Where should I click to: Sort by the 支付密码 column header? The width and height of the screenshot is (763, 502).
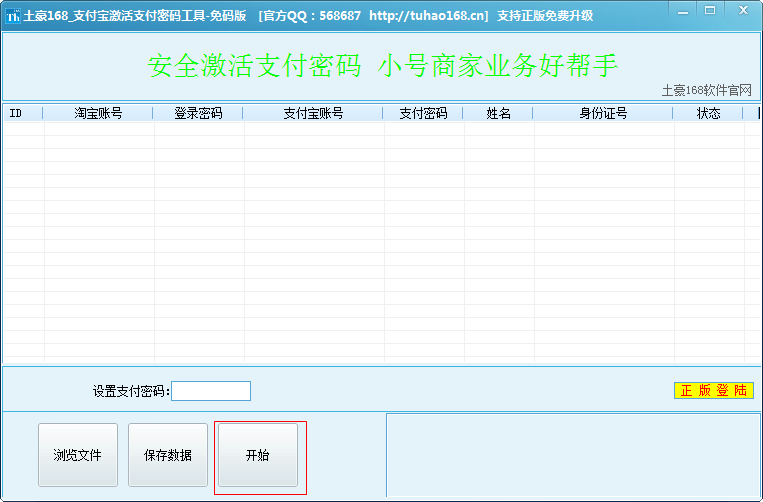click(x=423, y=113)
